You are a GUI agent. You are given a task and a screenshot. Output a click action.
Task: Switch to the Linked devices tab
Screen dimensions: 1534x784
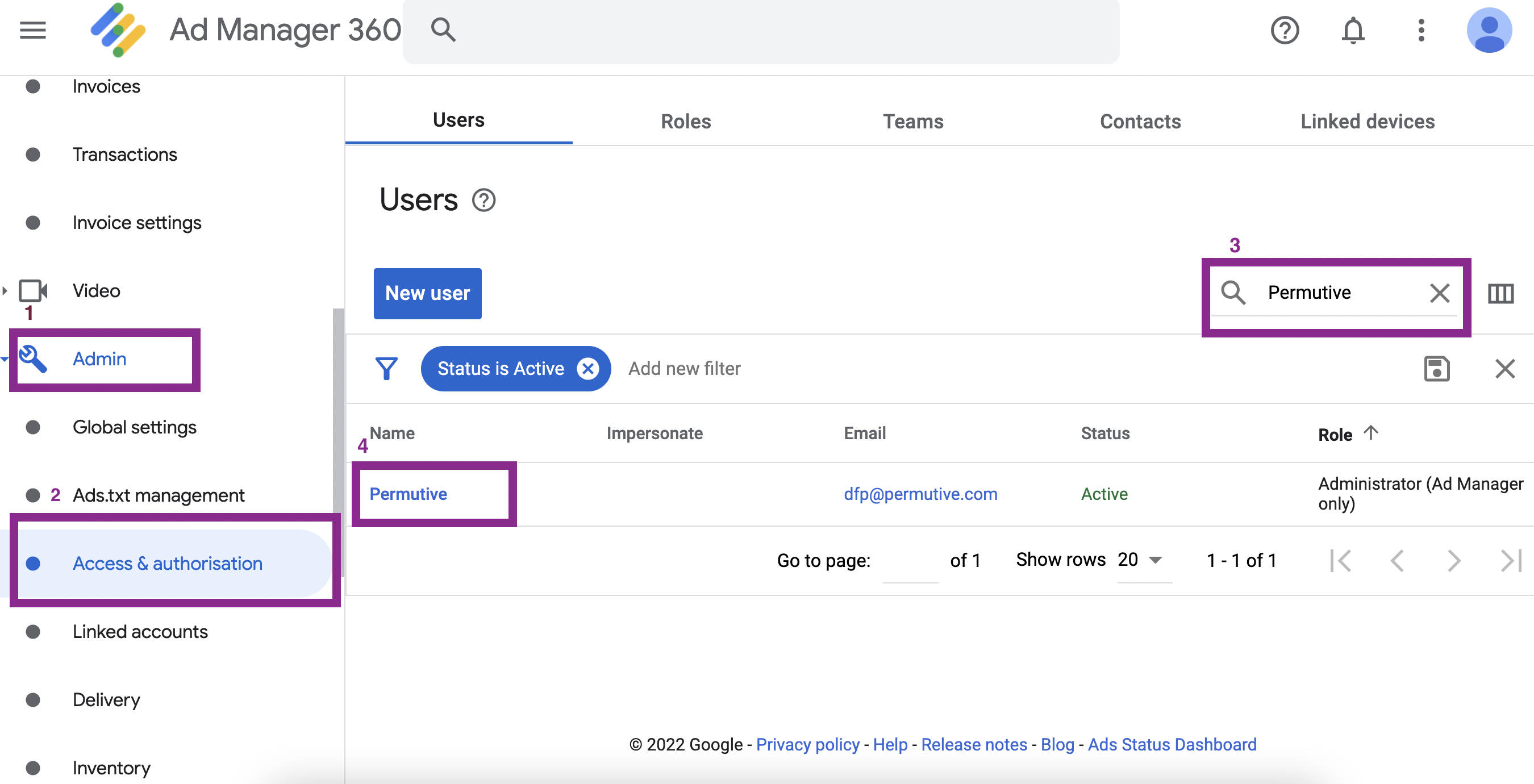click(x=1368, y=122)
